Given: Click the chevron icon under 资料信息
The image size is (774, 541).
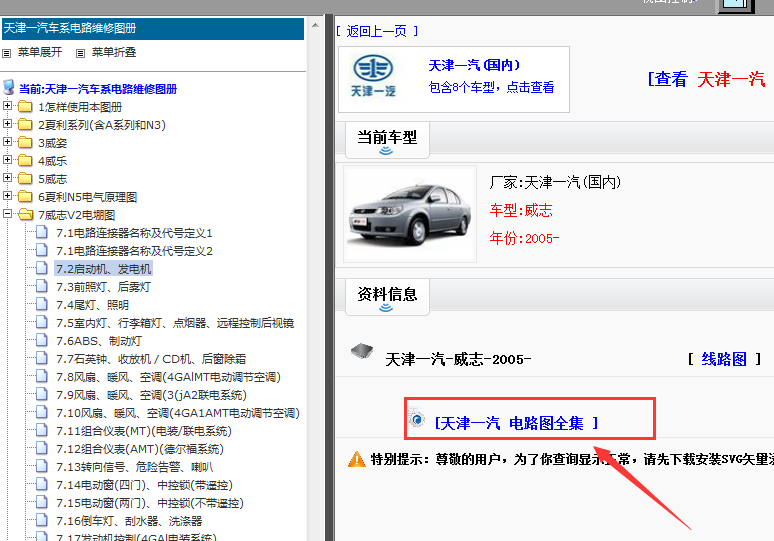Looking at the screenshot, I should pos(386,308).
